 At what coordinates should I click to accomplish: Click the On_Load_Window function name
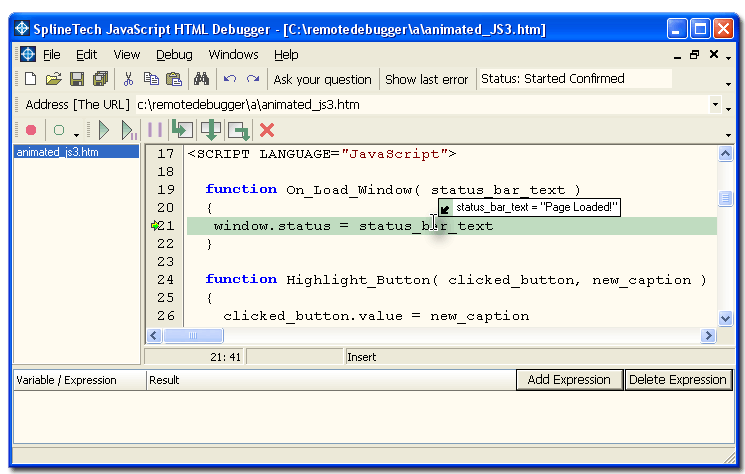click(x=349, y=190)
